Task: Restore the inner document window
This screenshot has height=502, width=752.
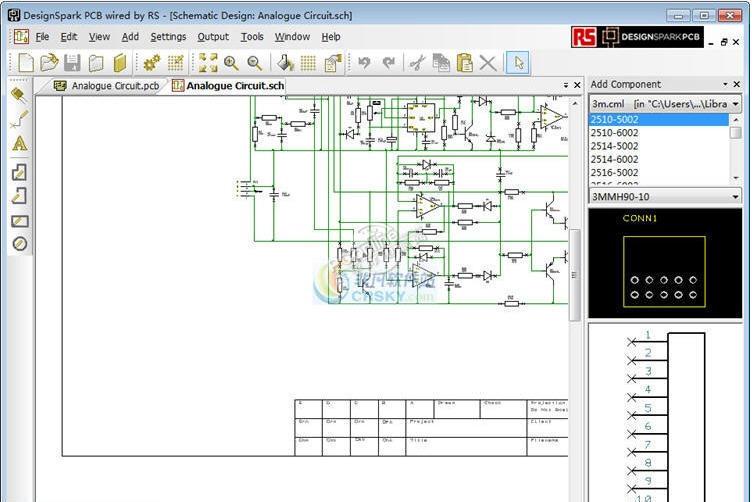Action: pos(724,42)
